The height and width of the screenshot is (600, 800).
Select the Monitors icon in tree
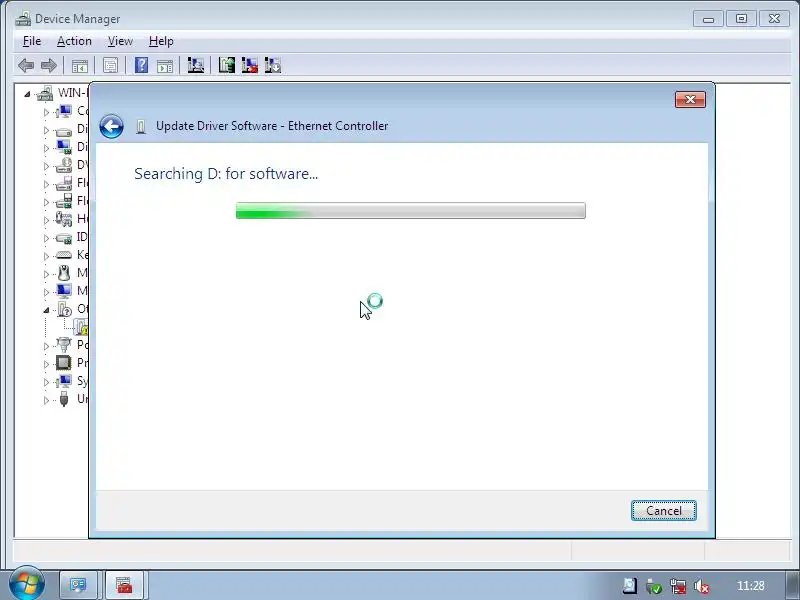tap(64, 291)
